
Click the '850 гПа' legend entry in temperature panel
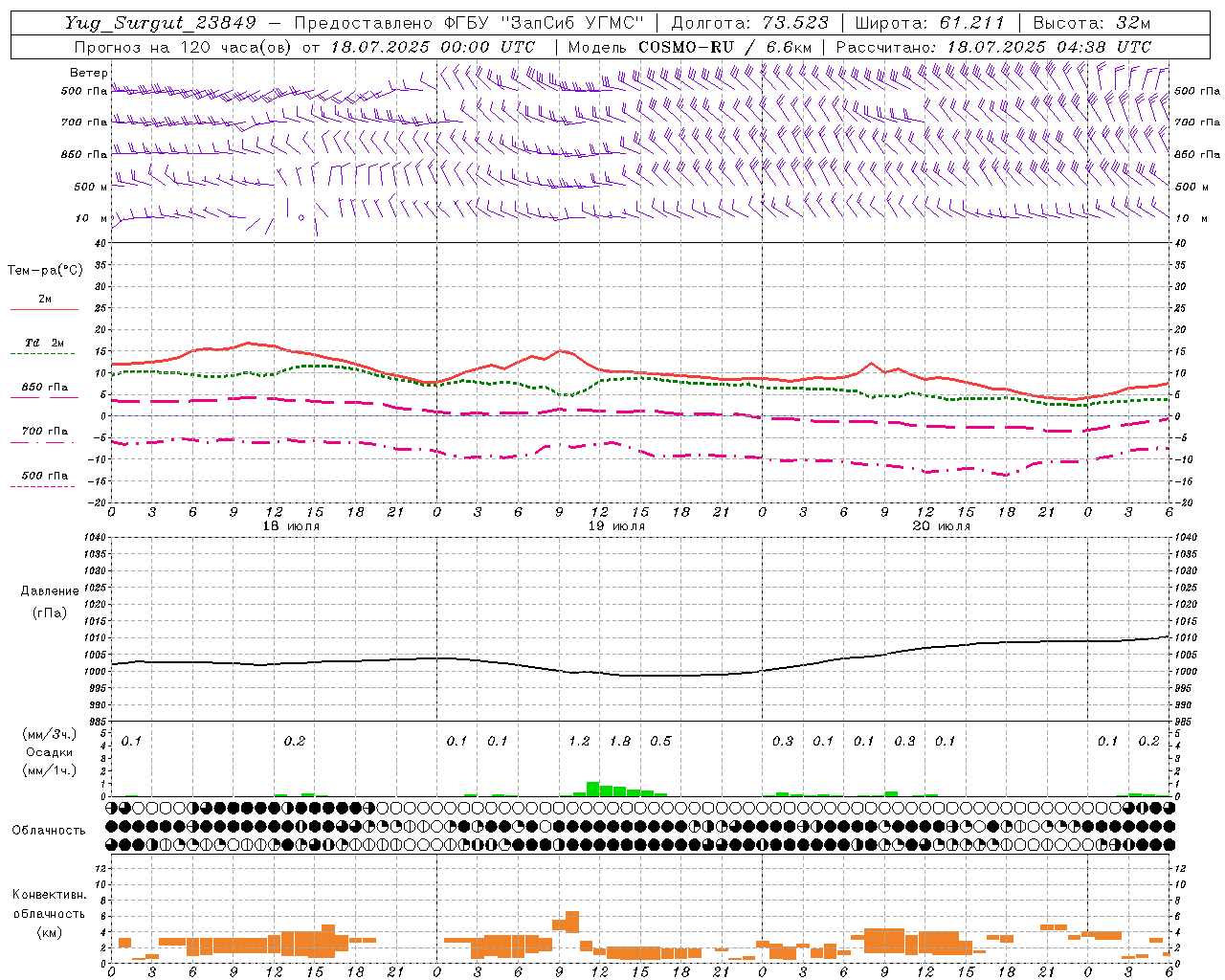[x=44, y=388]
